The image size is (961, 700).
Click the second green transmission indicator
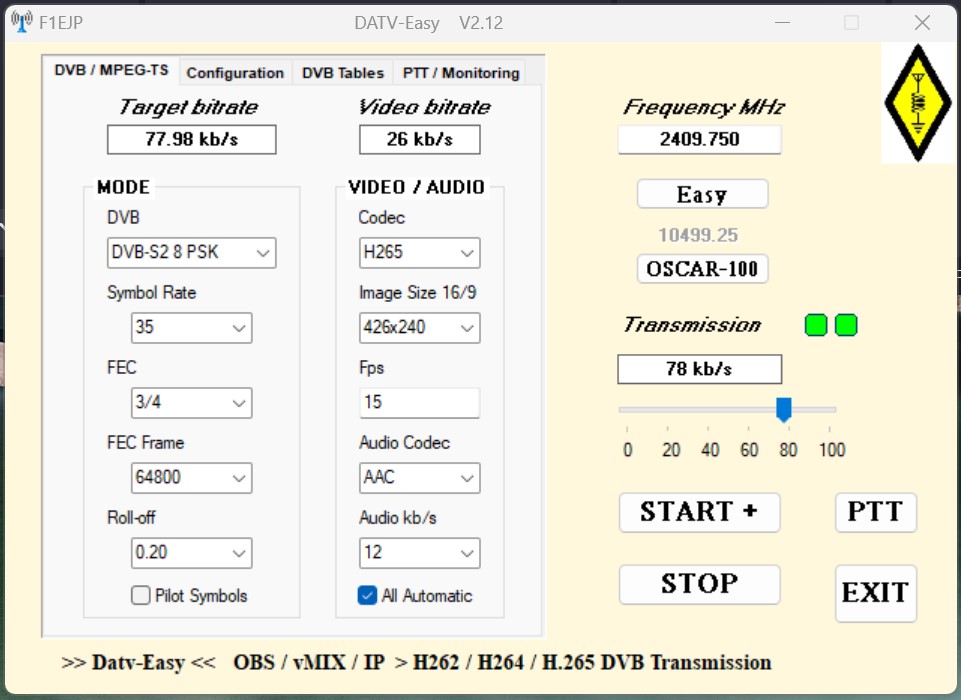click(x=846, y=325)
